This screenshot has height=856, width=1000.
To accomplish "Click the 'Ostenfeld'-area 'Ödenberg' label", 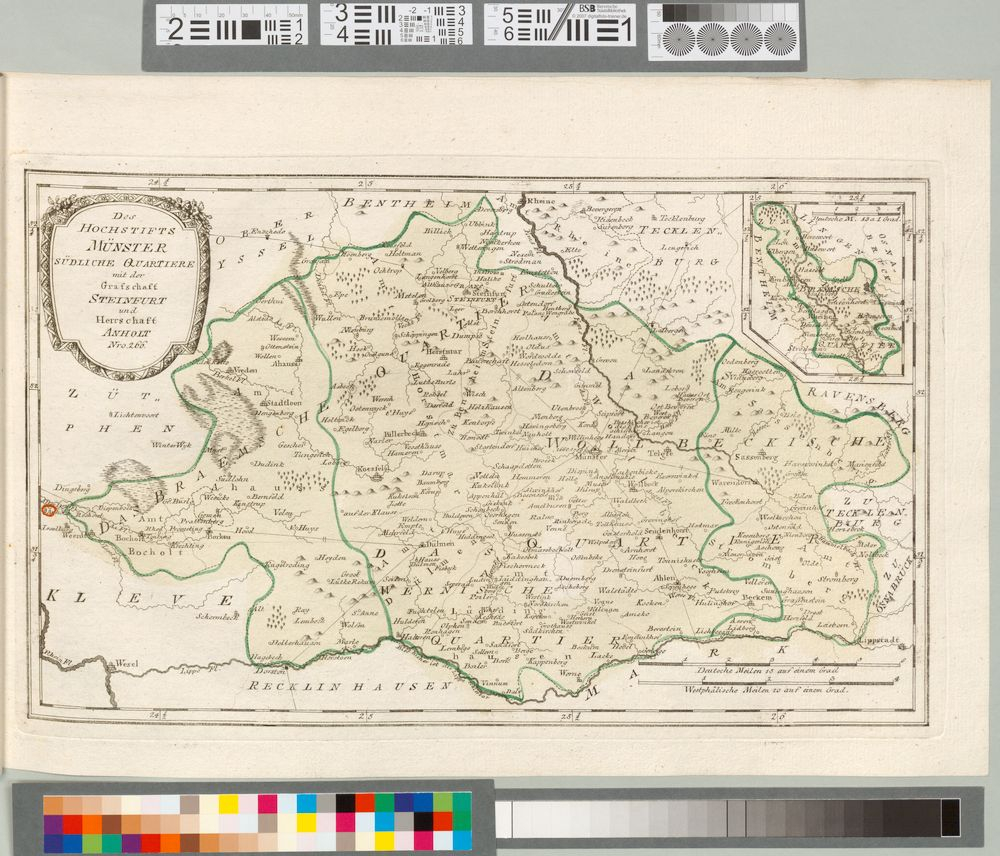I will pyautogui.click(x=739, y=362).
